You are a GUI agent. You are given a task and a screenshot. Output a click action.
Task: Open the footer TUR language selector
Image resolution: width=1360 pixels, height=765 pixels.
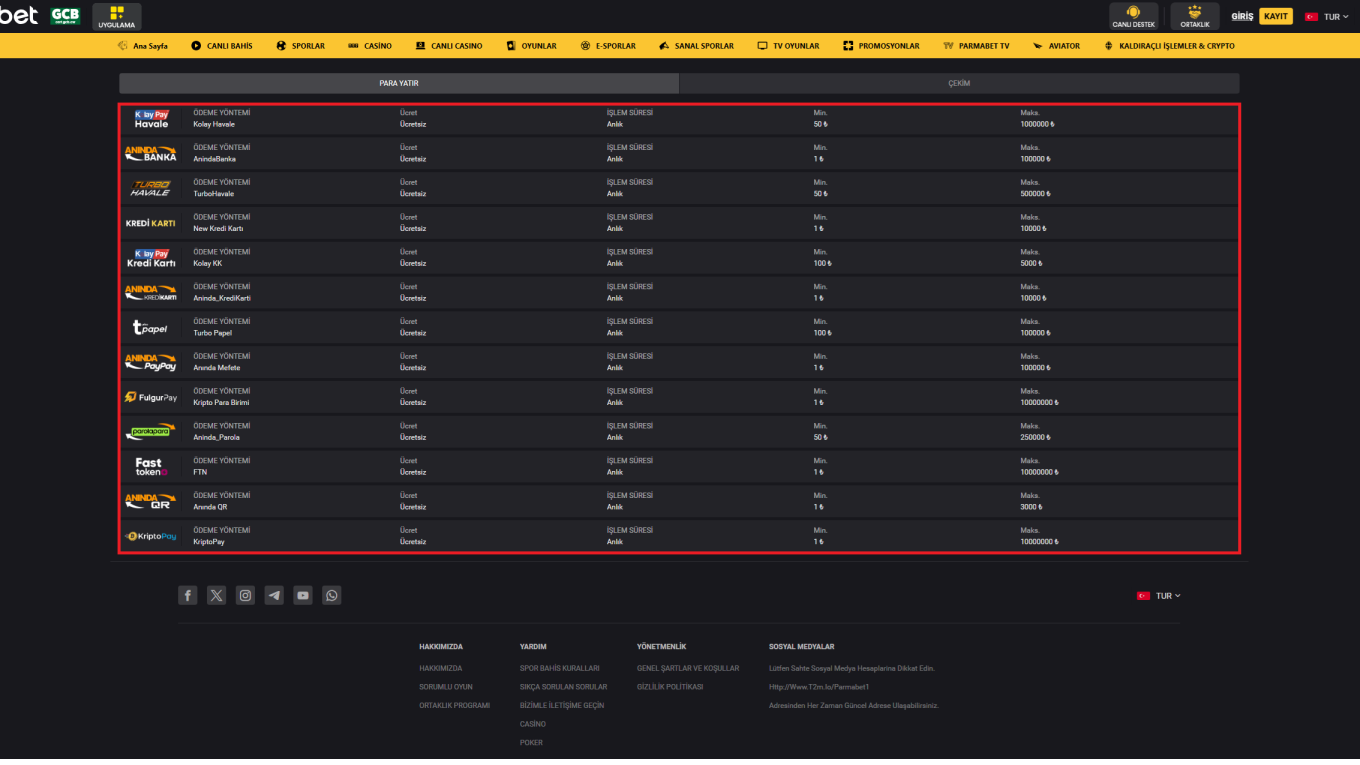click(x=1160, y=596)
